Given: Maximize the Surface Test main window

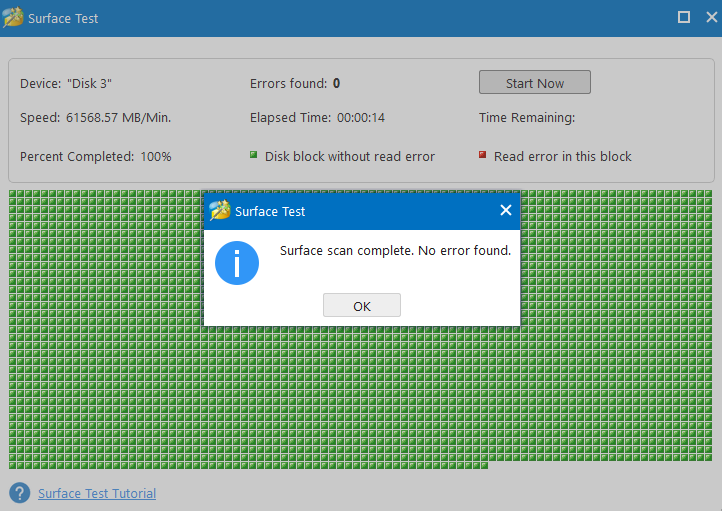Looking at the screenshot, I should click(x=684, y=17).
